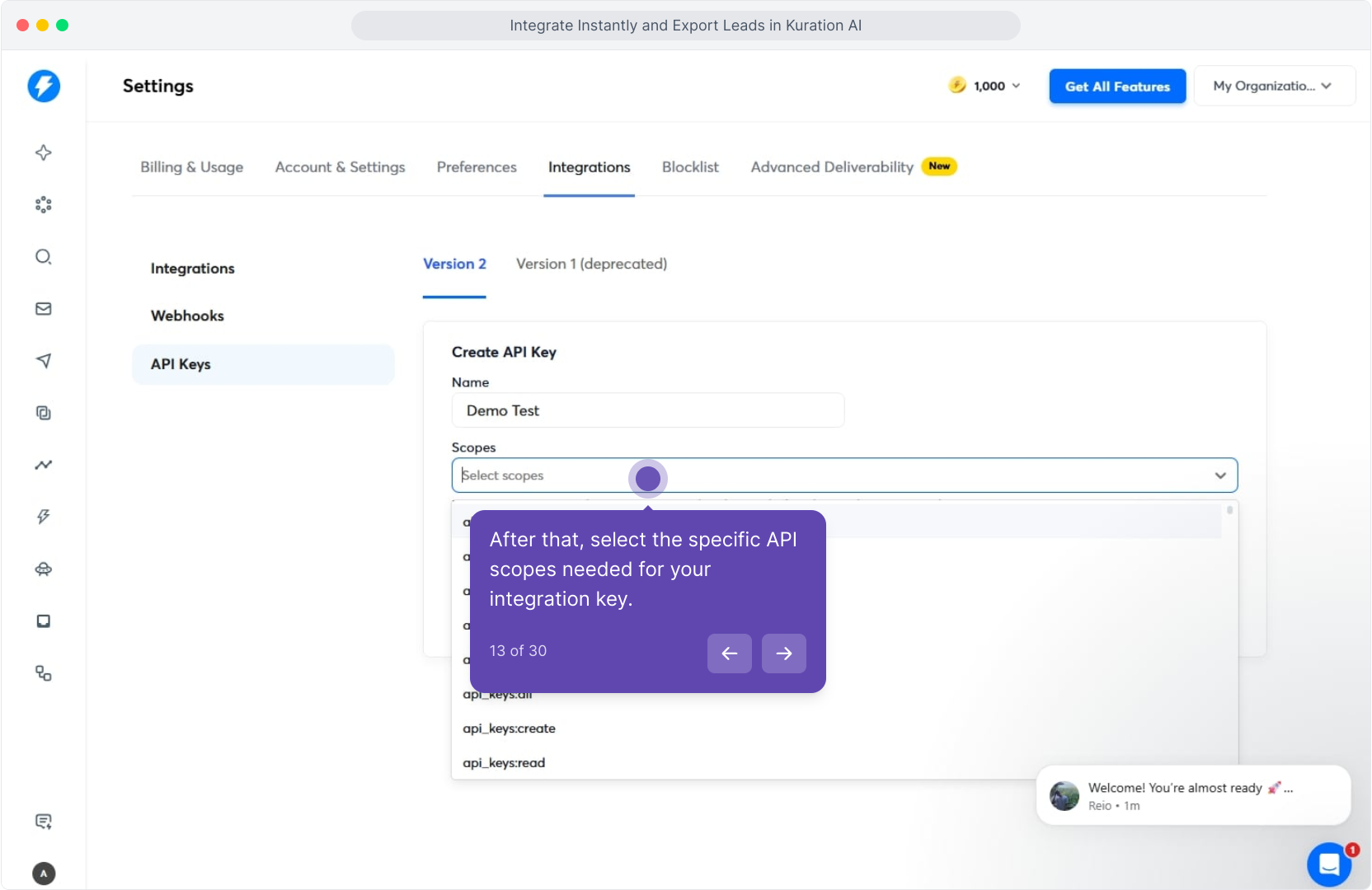Open the Blocklist tab

690,167
